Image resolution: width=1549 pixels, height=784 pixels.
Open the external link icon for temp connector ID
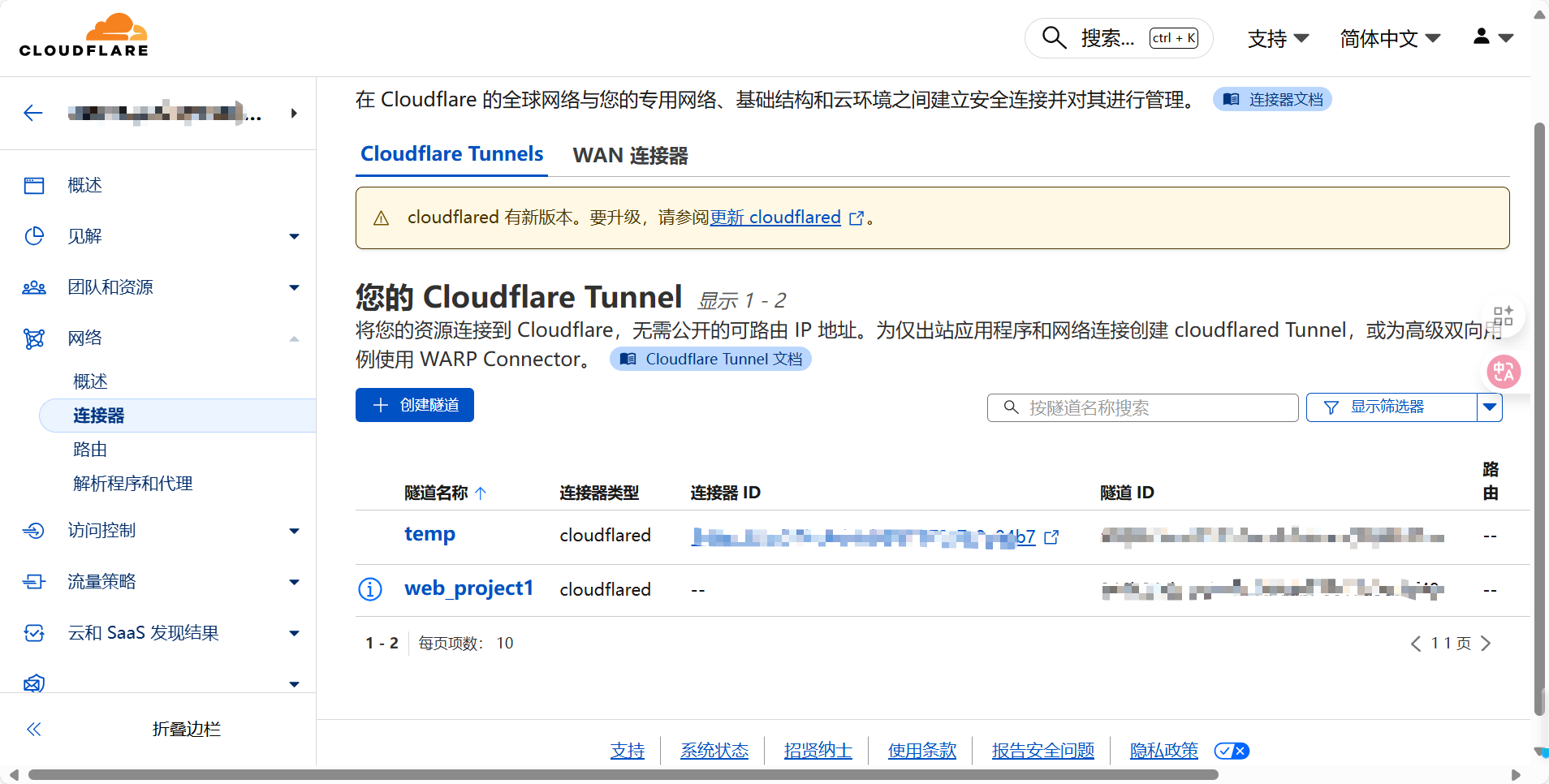(1051, 536)
